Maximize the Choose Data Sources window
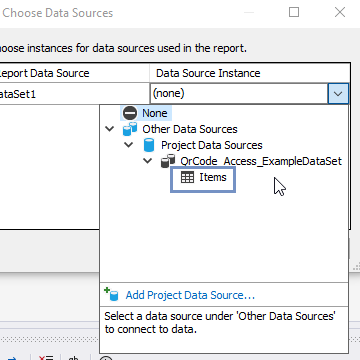The image size is (360, 360). point(294,12)
